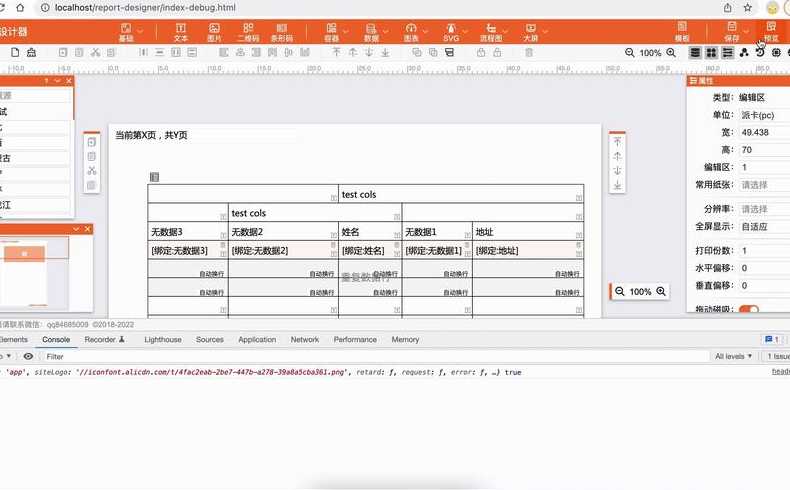Switch to the Recorder tab
This screenshot has width=790, height=490.
point(104,339)
